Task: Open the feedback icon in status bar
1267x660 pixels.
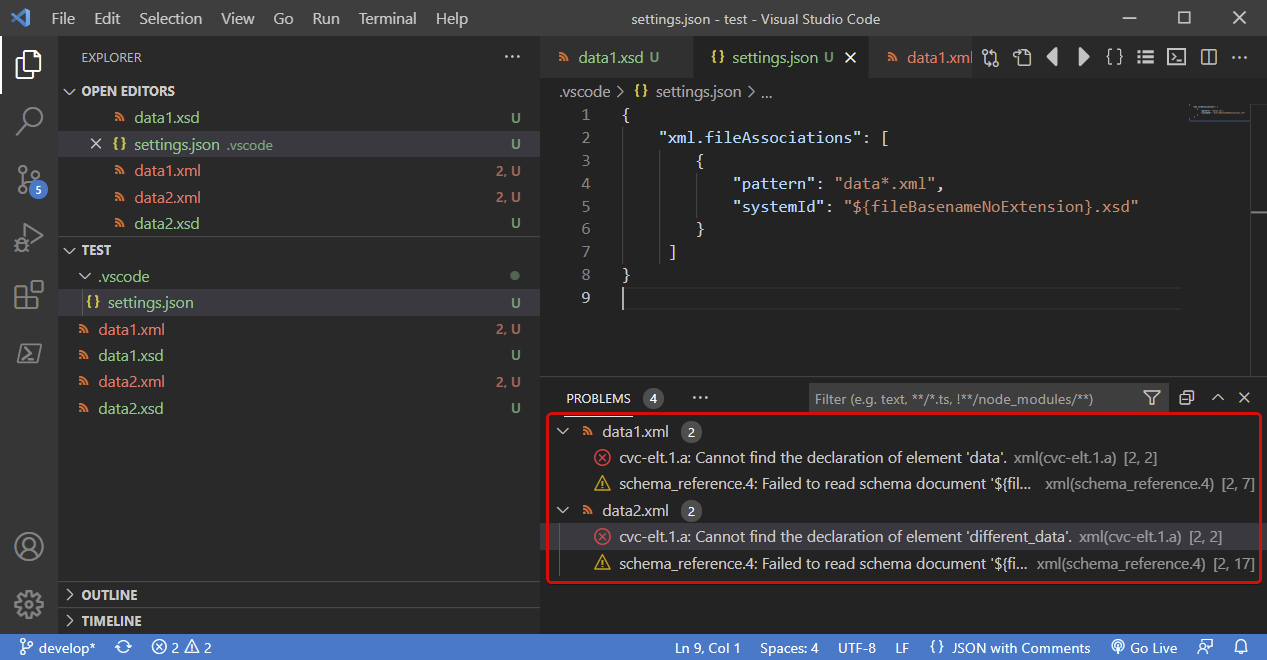Action: pos(1205,647)
